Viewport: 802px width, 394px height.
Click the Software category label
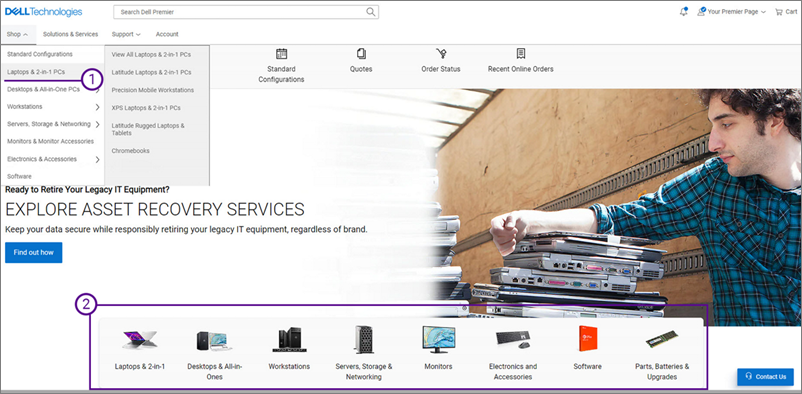(x=588, y=366)
